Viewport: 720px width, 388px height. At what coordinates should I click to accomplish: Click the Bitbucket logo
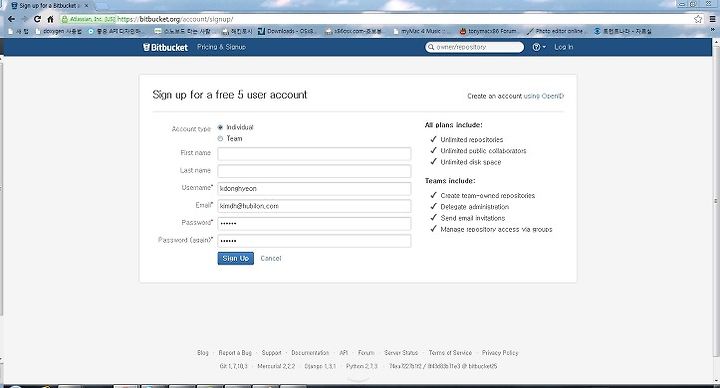(165, 47)
